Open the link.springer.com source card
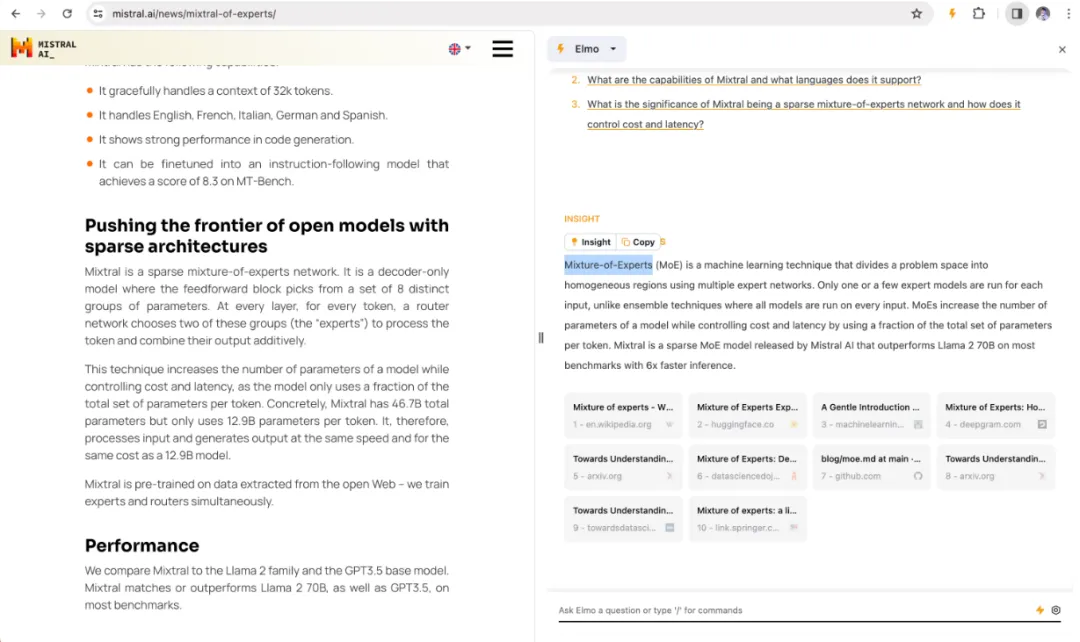The height and width of the screenshot is (642, 1080). pyautogui.click(x=747, y=519)
